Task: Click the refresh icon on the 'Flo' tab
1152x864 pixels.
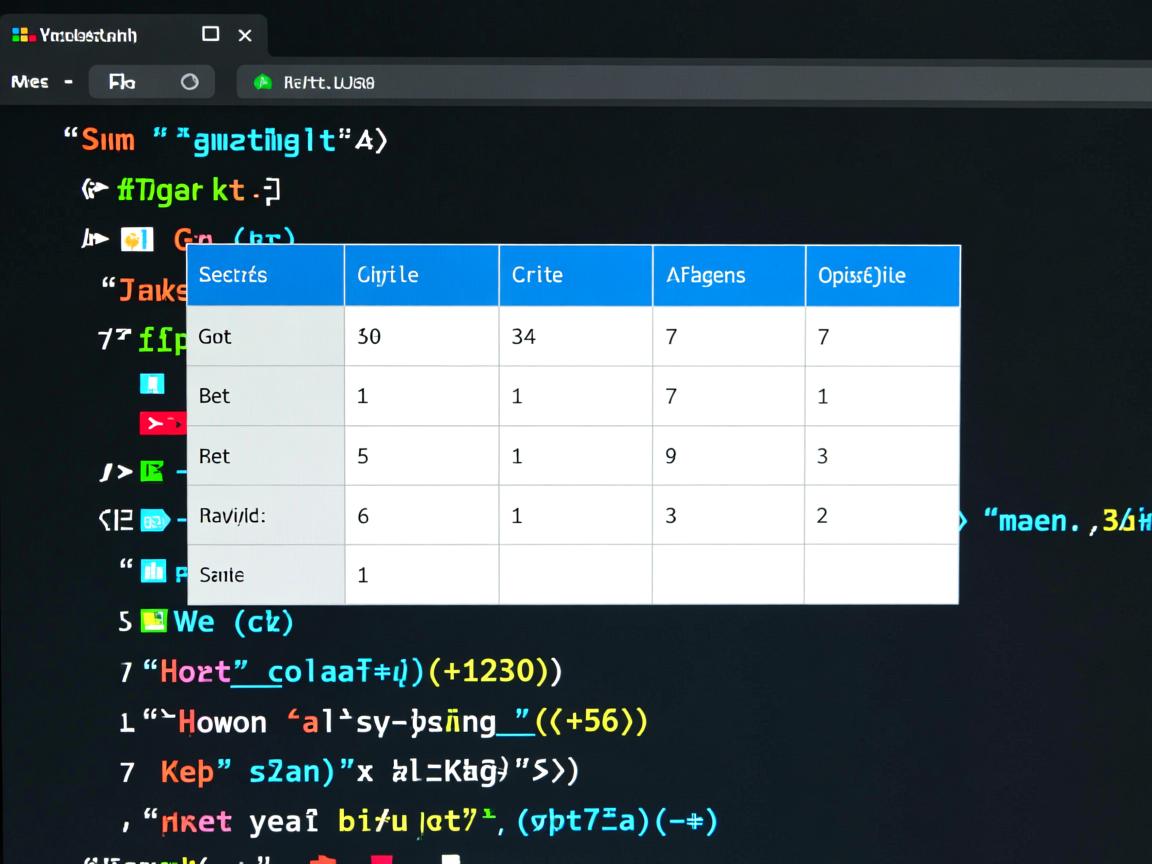Action: [x=190, y=82]
